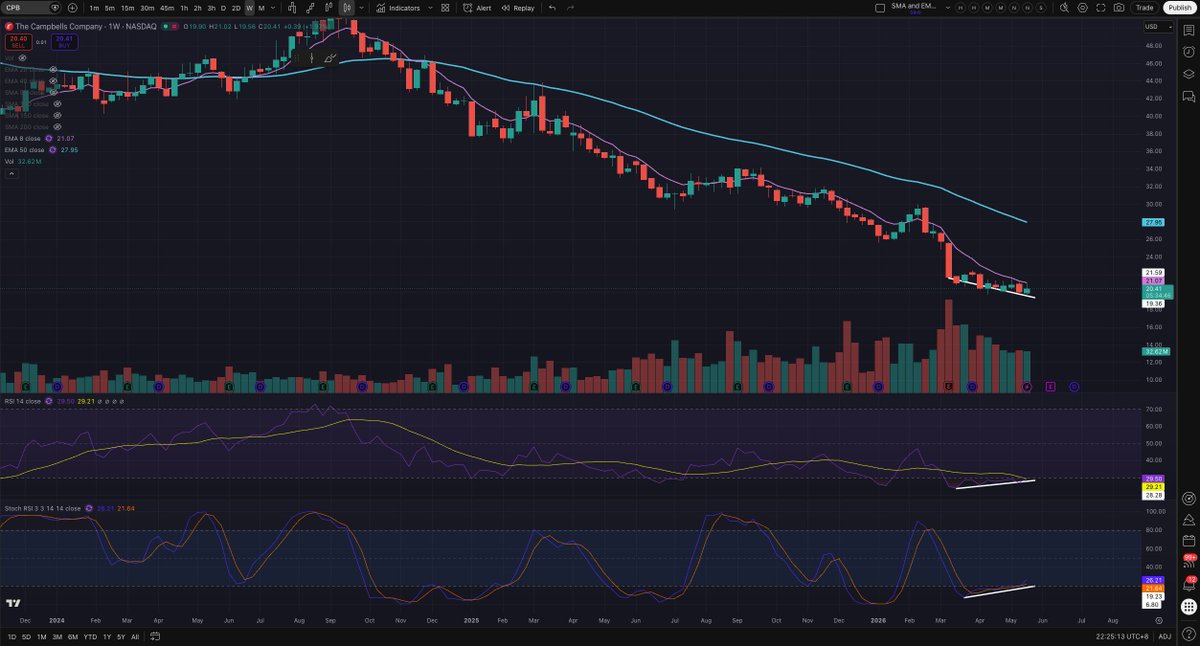
Task: Open the timeframe dropdown arrow
Action: click(x=274, y=7)
